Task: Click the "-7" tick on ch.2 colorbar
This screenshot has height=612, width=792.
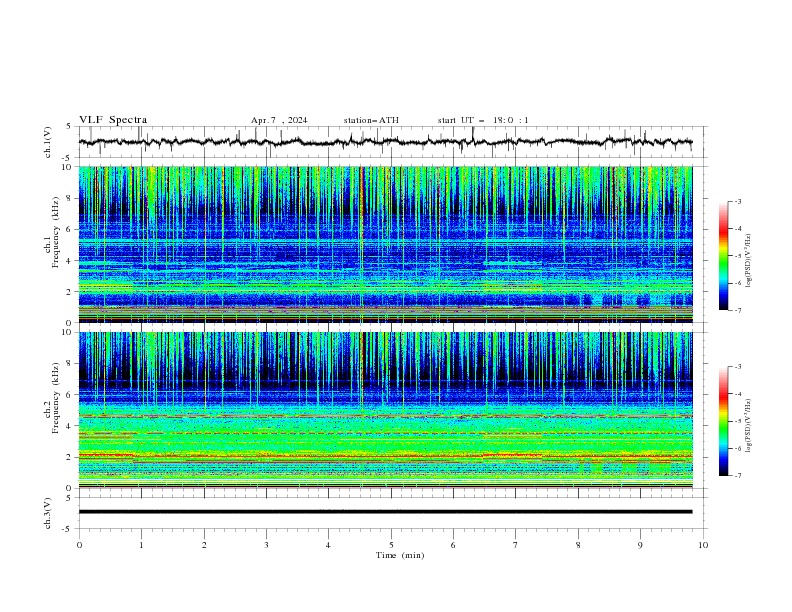Action: 737,476
